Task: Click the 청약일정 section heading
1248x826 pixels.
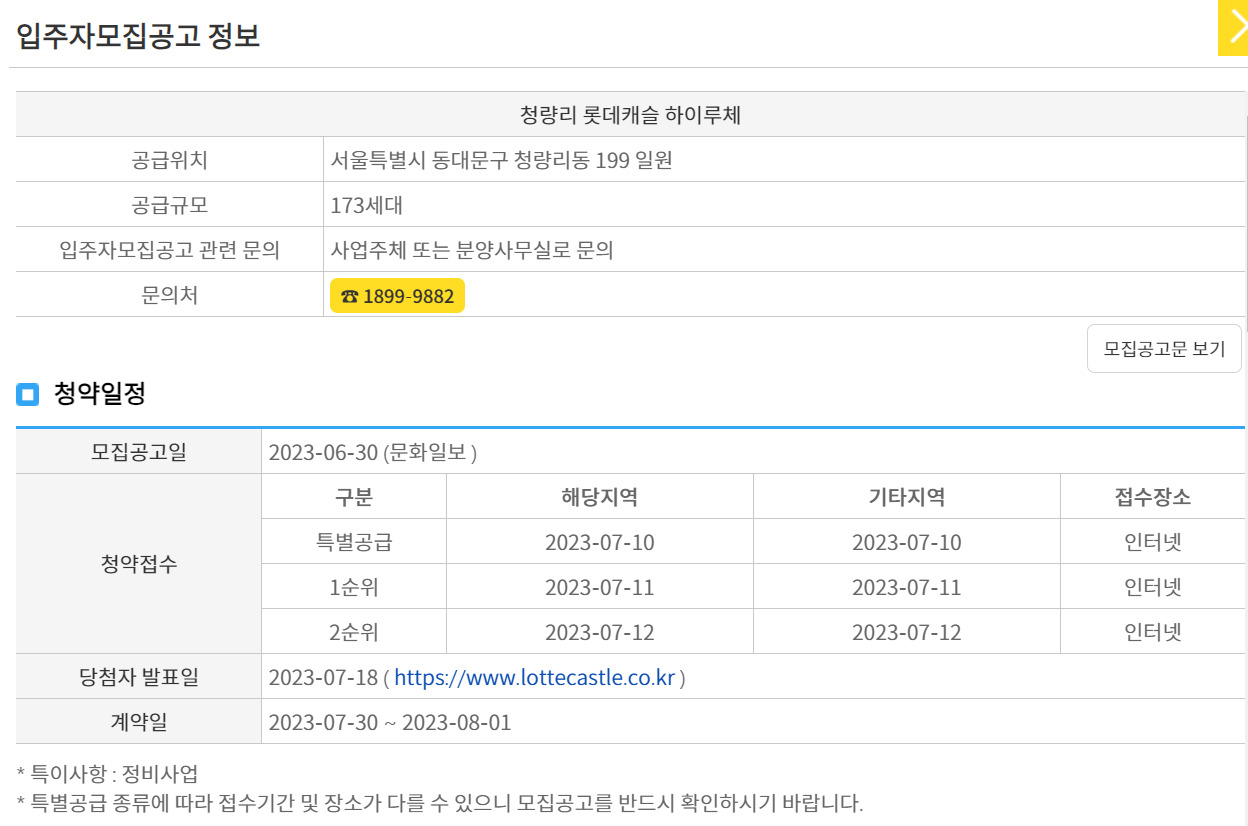Action: click(x=100, y=394)
